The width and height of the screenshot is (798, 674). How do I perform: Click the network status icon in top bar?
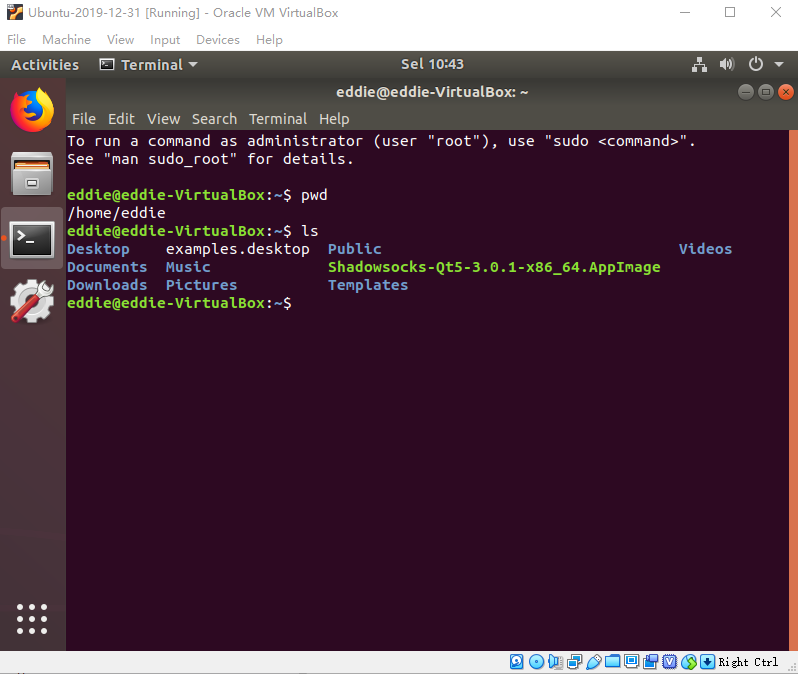[x=699, y=65]
